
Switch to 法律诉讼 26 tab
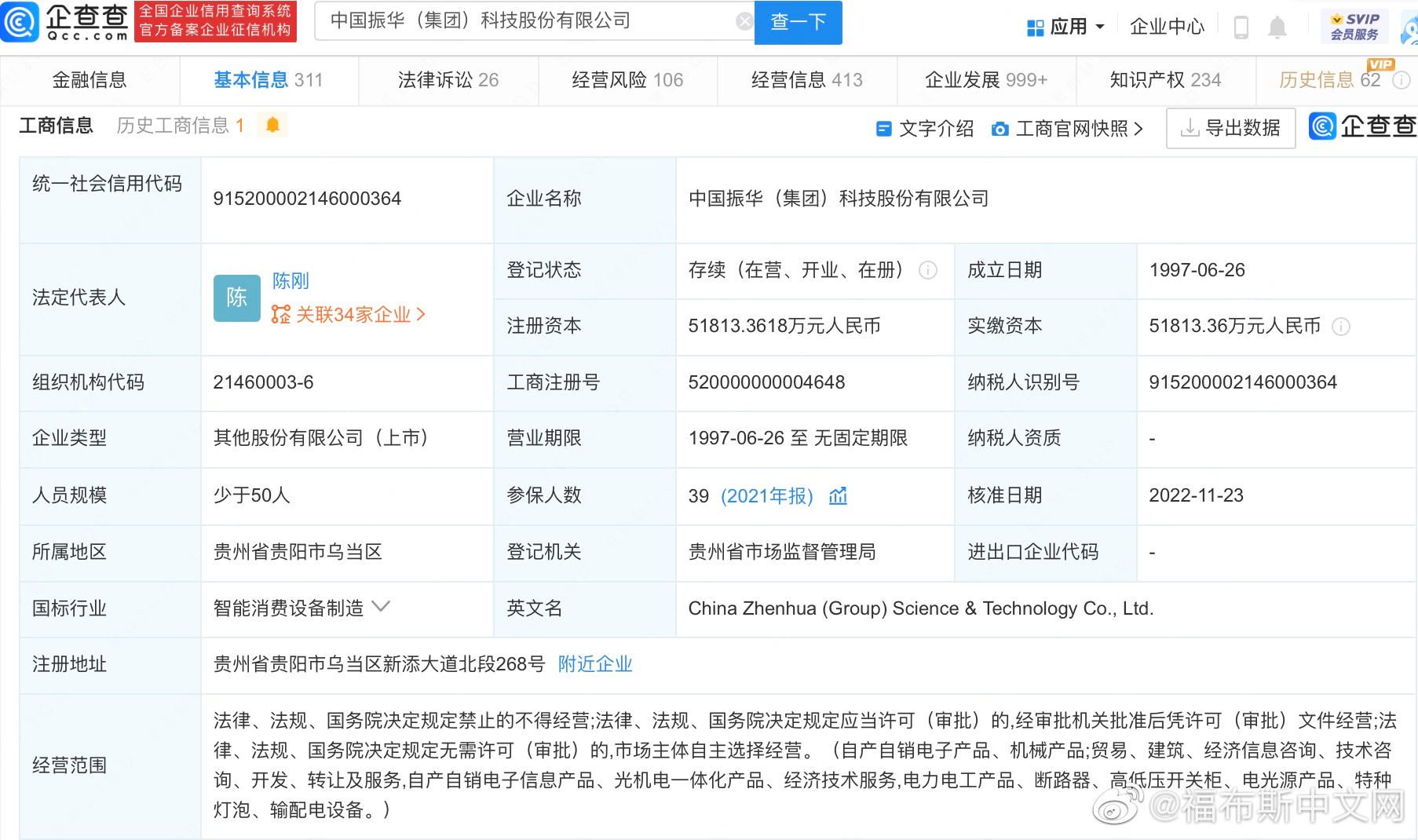click(x=448, y=79)
